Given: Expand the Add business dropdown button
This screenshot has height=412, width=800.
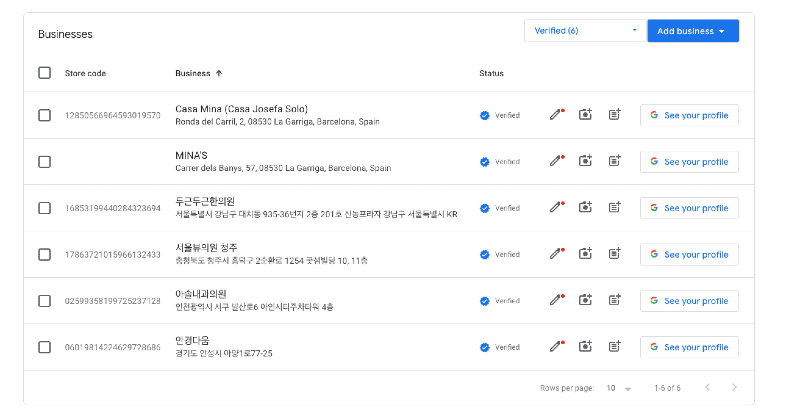Looking at the screenshot, I should pos(692,31).
